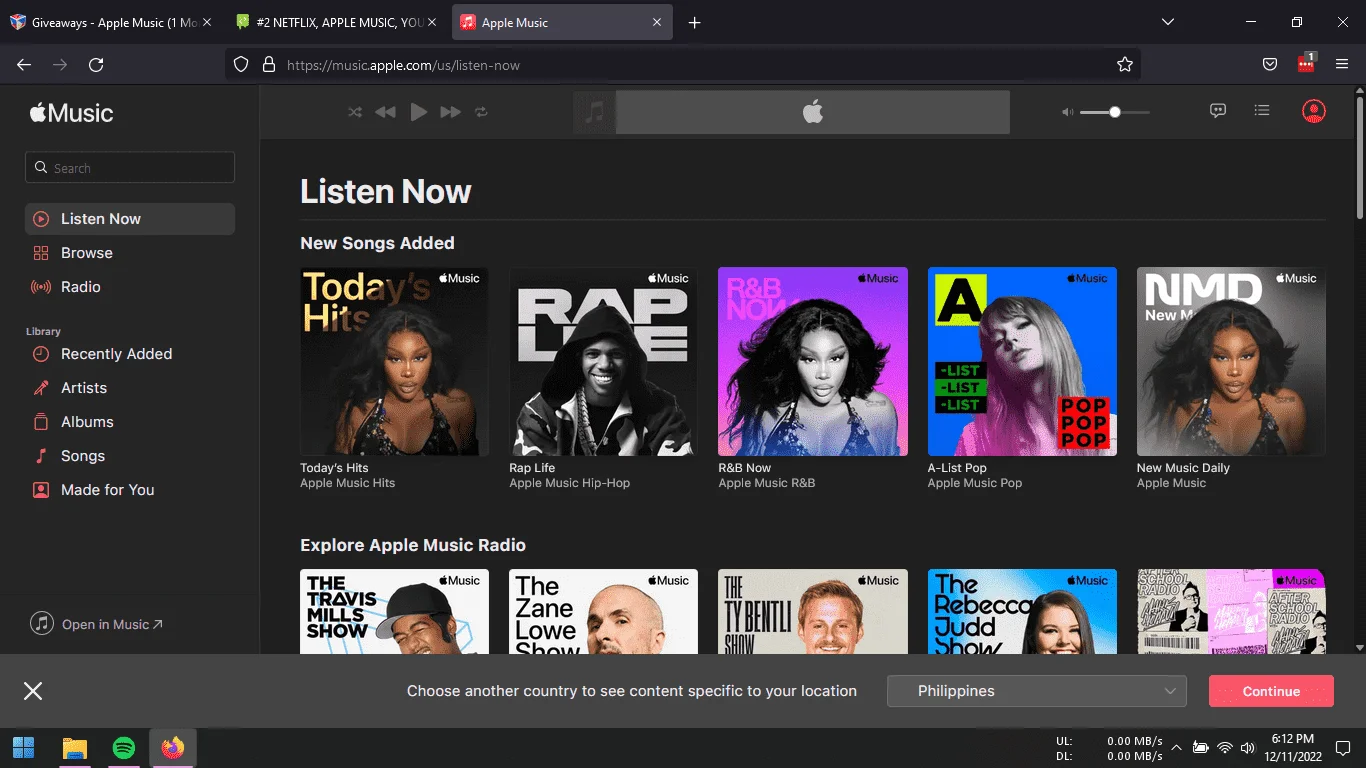This screenshot has width=1366, height=768.
Task: Show the Up Next queue list
Action: coord(1262,111)
